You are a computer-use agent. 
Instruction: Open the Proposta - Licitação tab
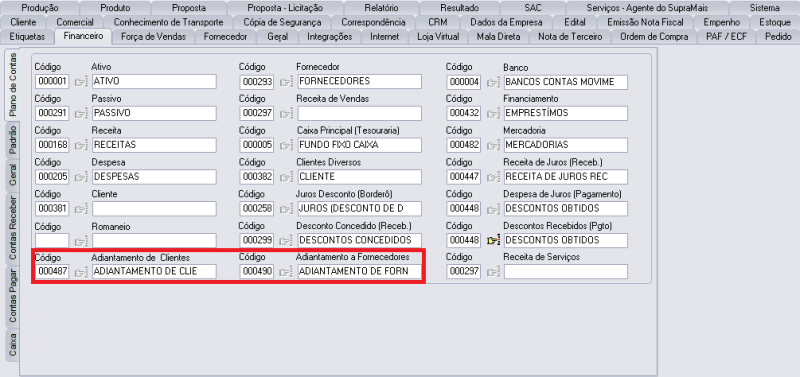coord(285,8)
